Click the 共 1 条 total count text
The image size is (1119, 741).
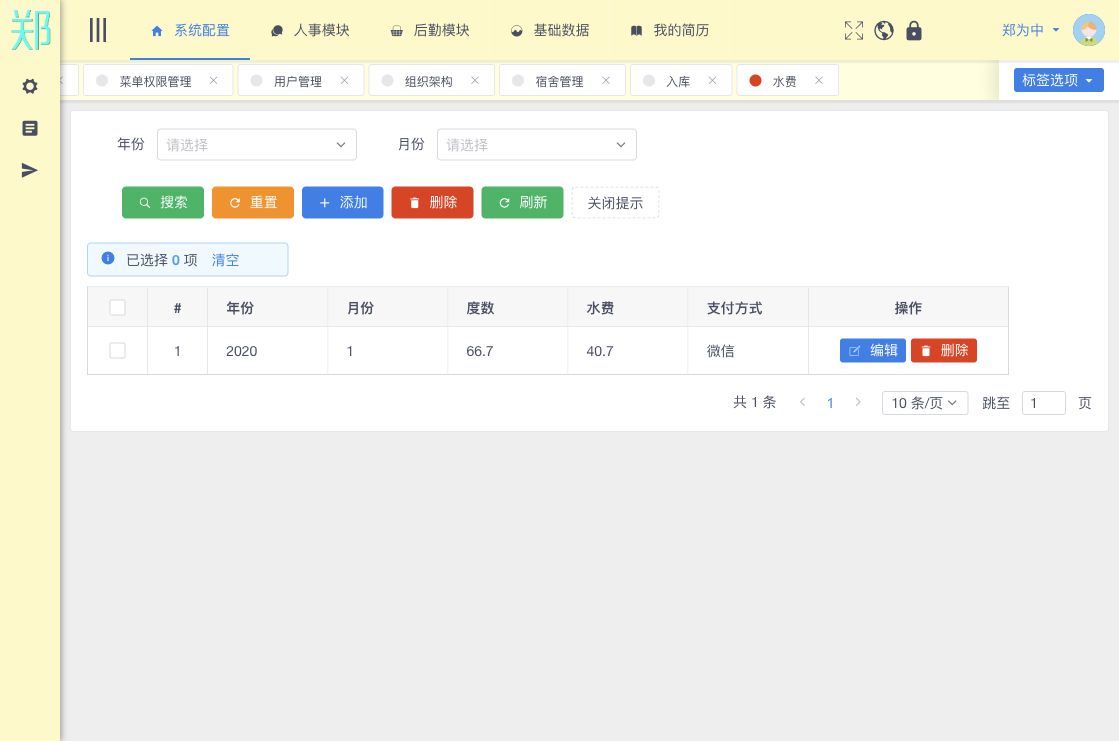[754, 402]
